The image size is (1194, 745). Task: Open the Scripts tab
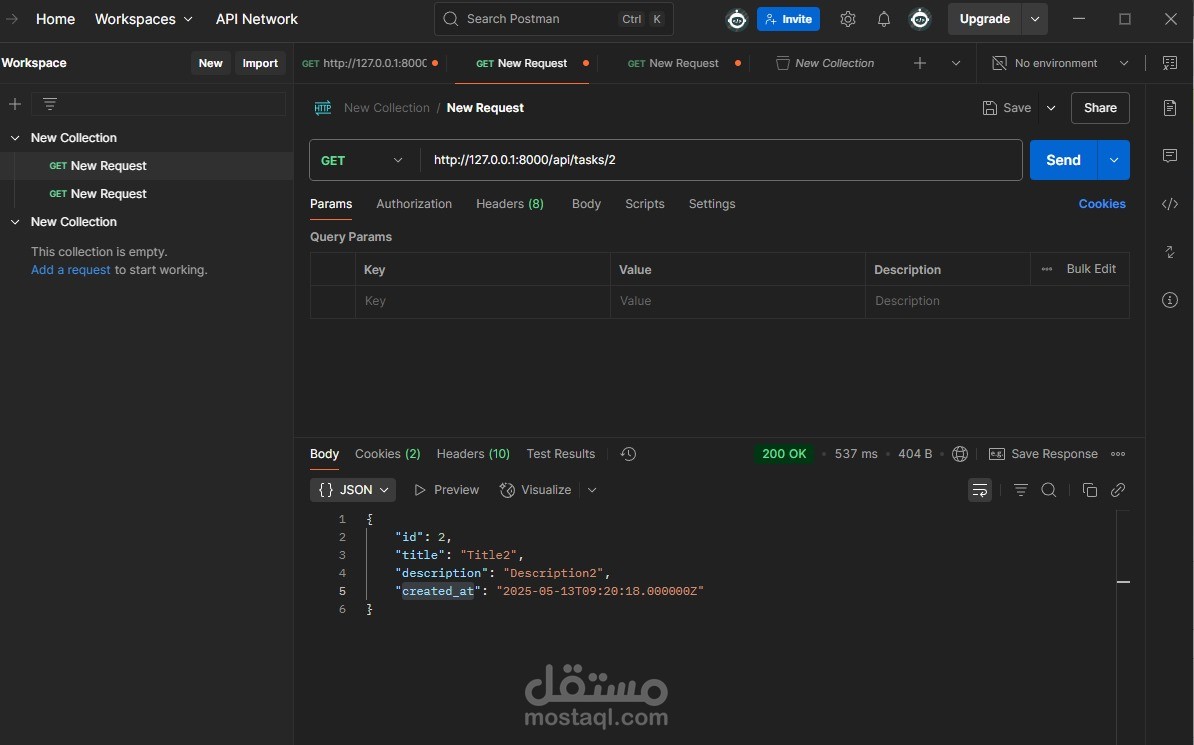644,203
